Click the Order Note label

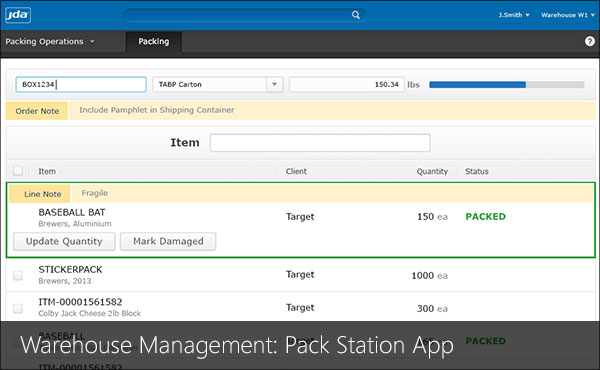tap(37, 111)
